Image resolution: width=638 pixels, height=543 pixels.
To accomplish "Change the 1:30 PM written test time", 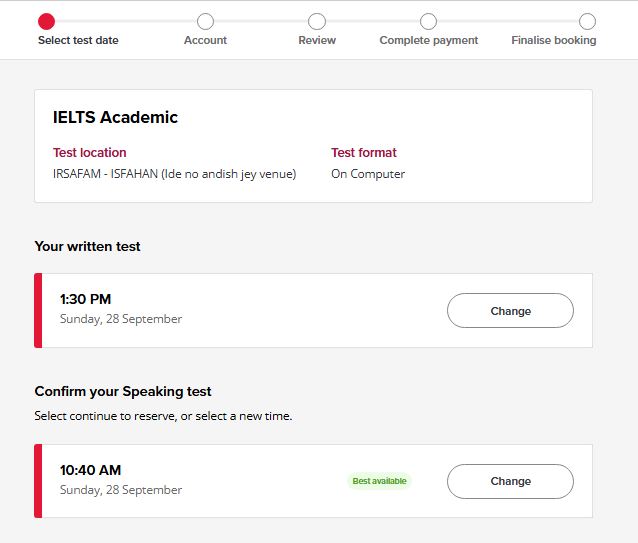I will click(510, 311).
